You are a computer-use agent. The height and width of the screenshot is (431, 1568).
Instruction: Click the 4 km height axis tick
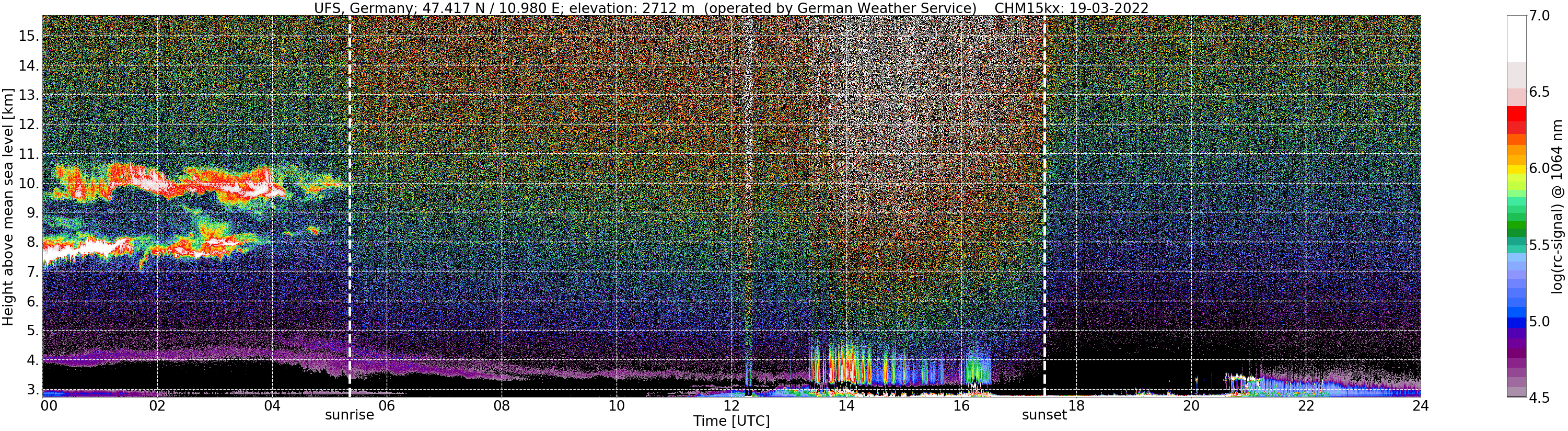[32, 360]
